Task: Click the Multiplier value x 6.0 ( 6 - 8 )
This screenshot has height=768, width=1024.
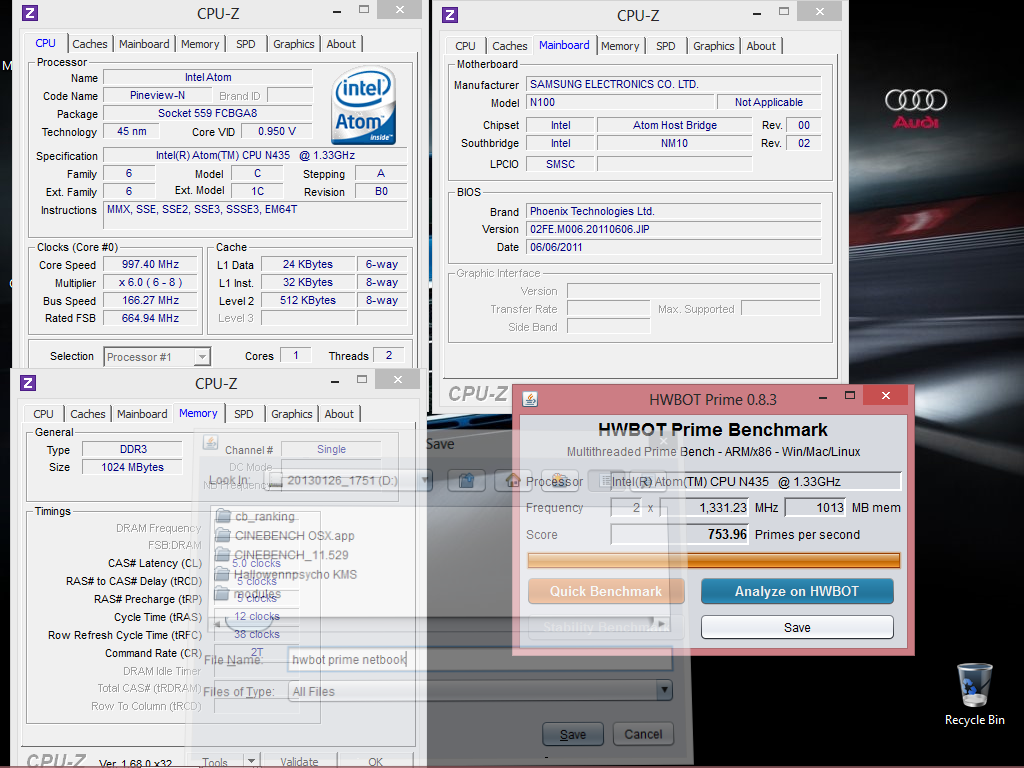Action: (150, 283)
